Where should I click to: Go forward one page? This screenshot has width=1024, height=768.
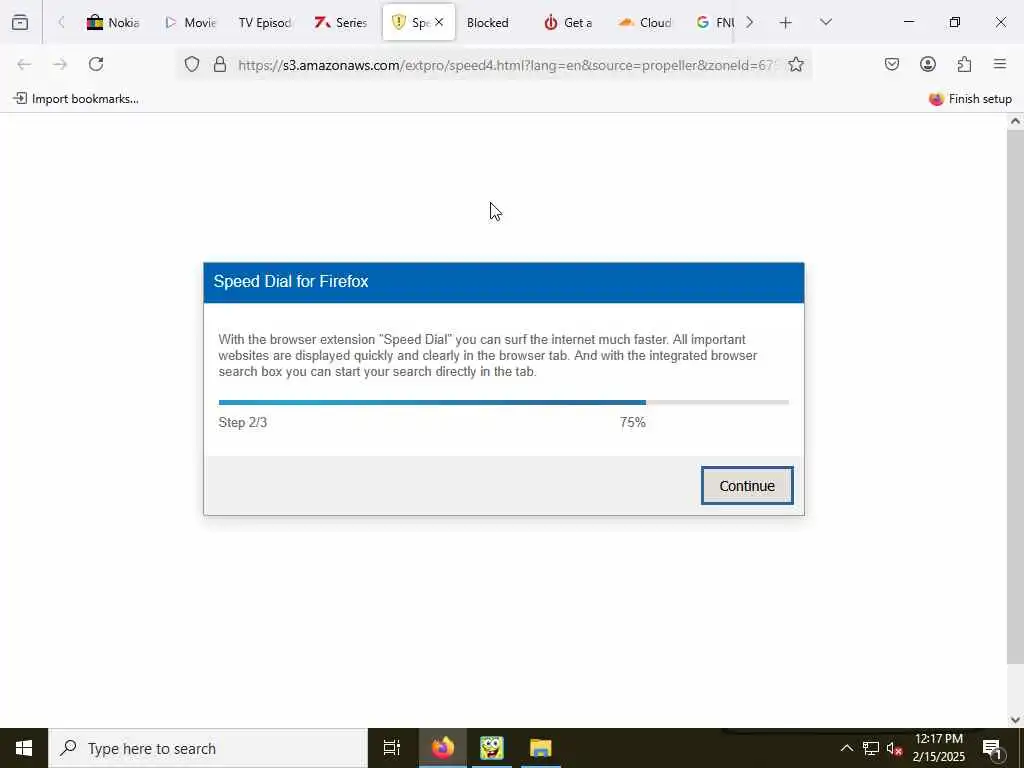(60, 64)
